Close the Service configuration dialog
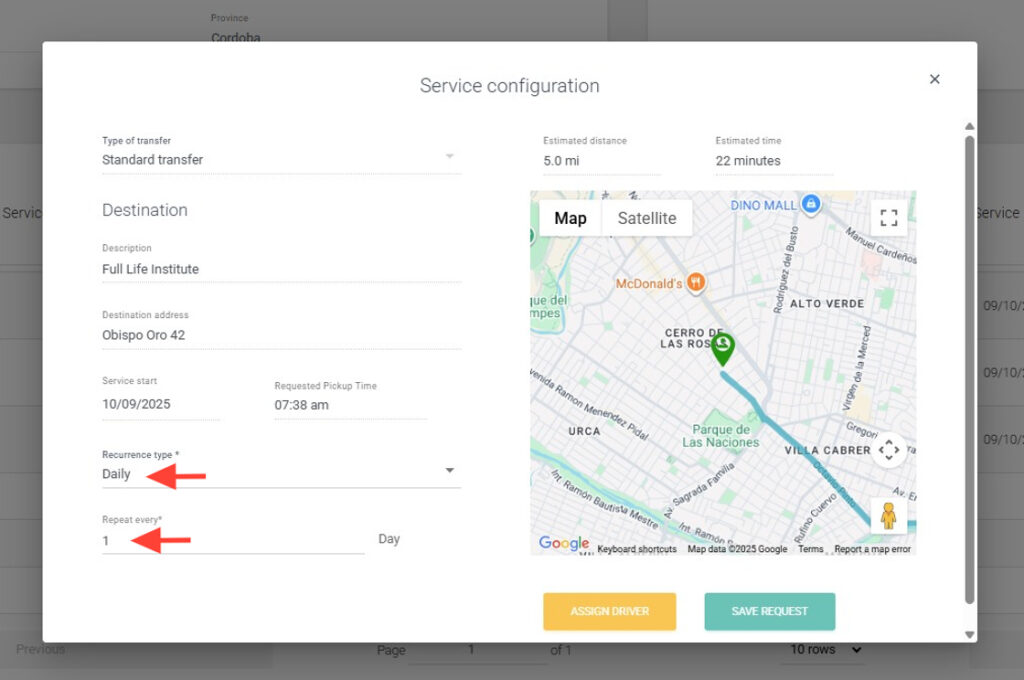This screenshot has height=680, width=1024. (x=934, y=80)
